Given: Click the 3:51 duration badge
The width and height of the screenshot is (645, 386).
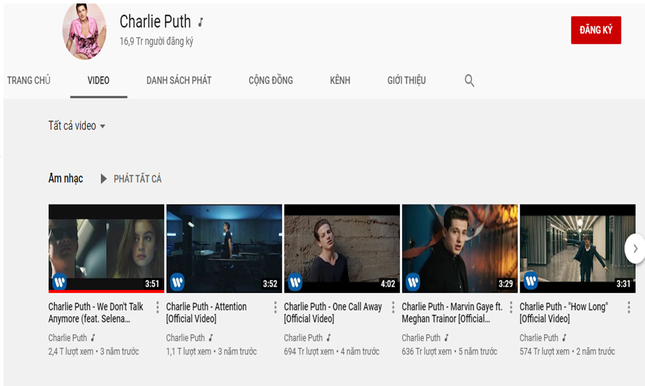Looking at the screenshot, I should coord(152,284).
